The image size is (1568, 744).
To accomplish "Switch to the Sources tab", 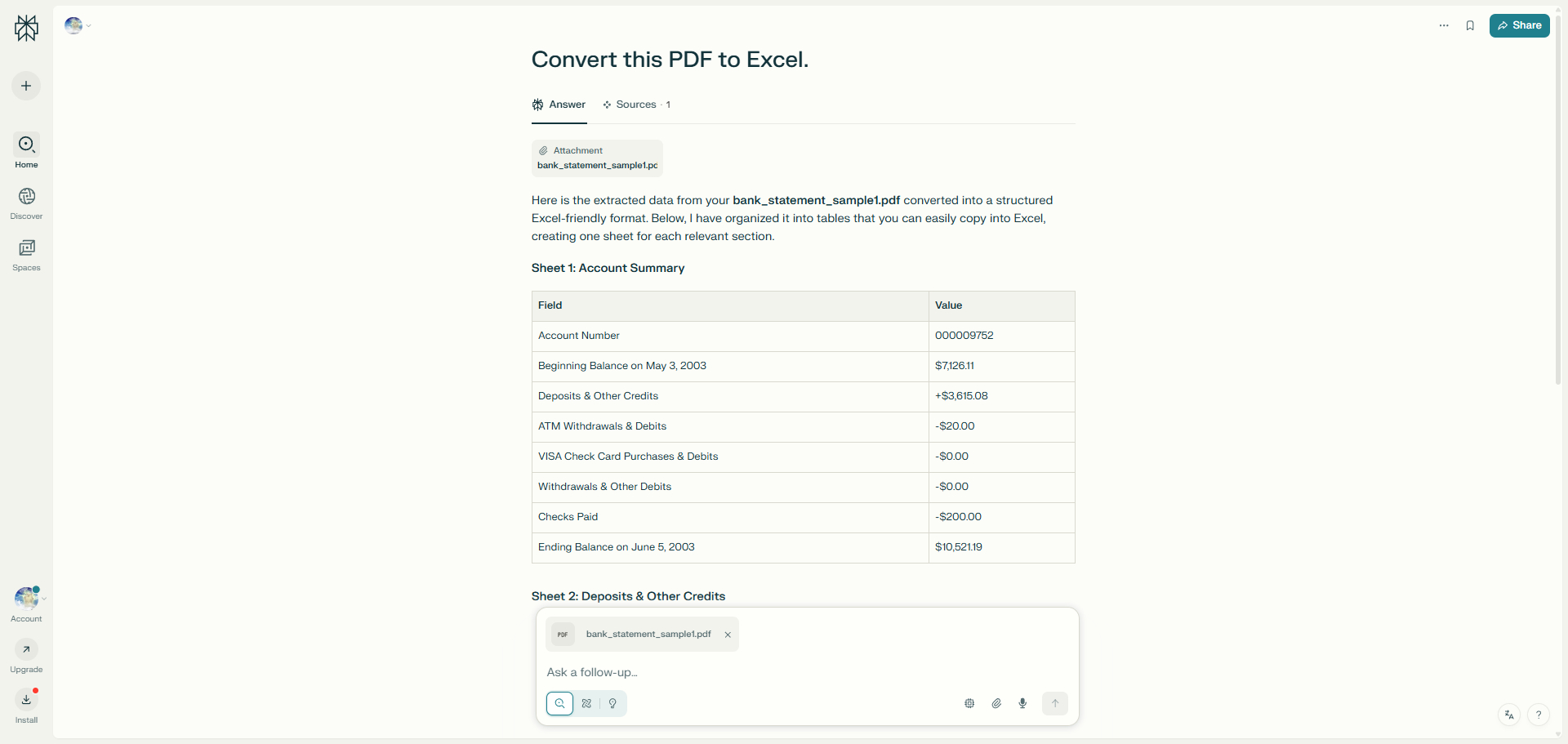I will point(636,105).
